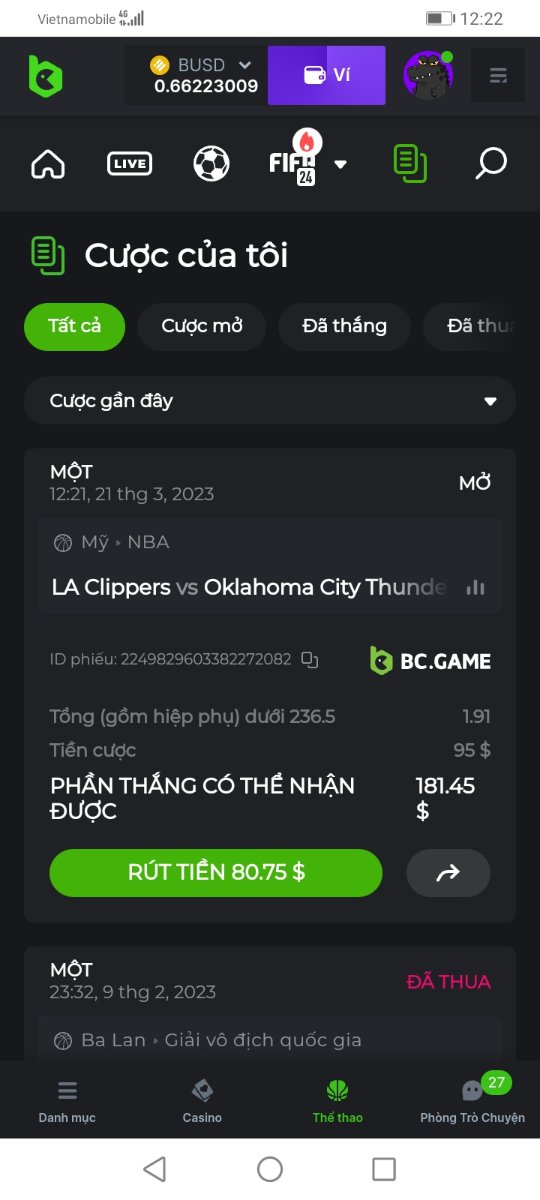Viewport: 540px width, 1200px height.
Task: Open Casino in bottom navigation
Action: pos(202,1101)
